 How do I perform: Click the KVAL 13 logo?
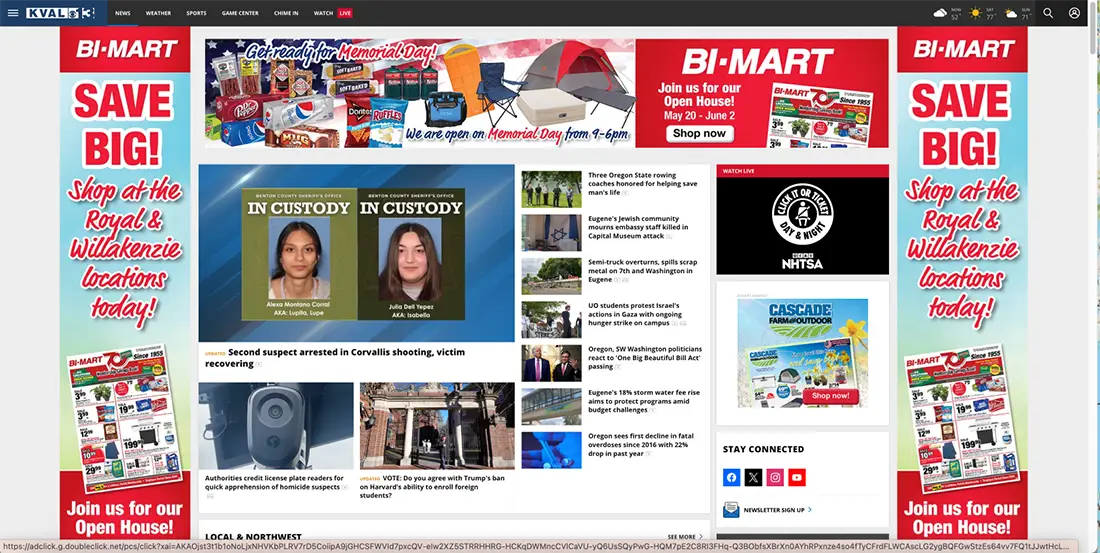(60, 13)
